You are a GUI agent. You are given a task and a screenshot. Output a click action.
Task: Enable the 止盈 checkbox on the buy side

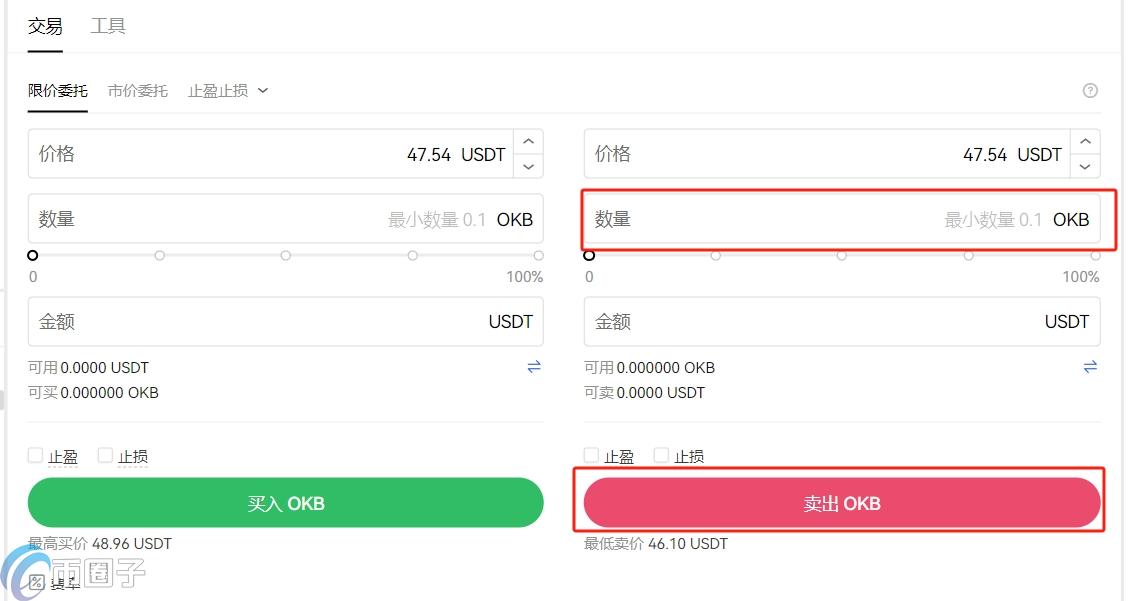pyautogui.click(x=34, y=455)
